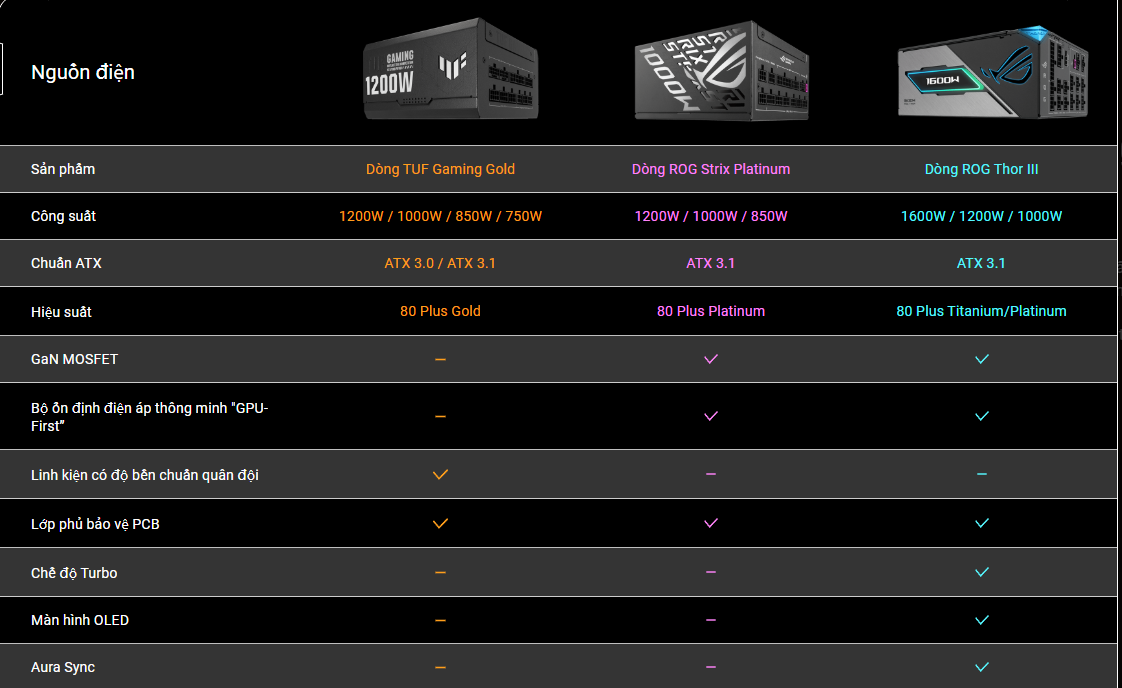The height and width of the screenshot is (688, 1122).
Task: Click the cyan dash in the military-grade components row
Action: tap(982, 474)
